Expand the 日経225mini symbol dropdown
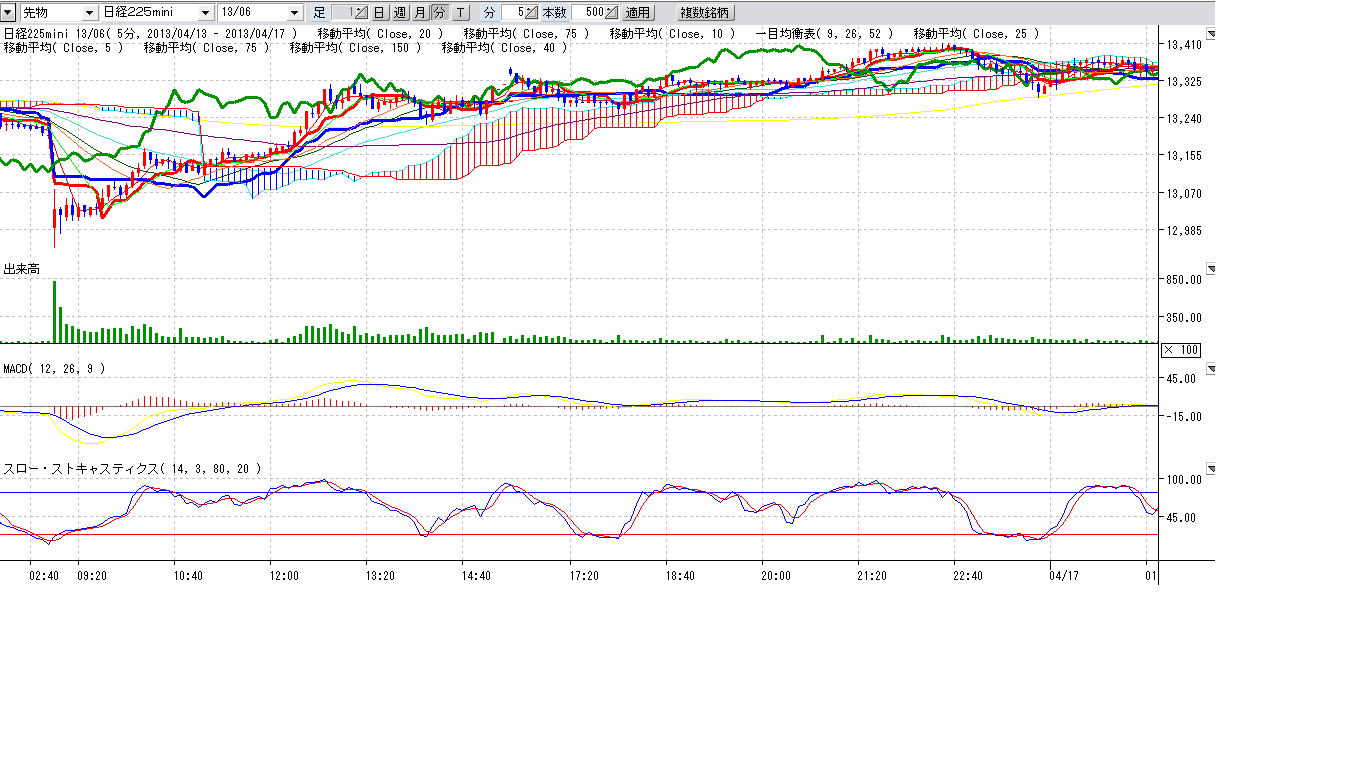 (205, 13)
